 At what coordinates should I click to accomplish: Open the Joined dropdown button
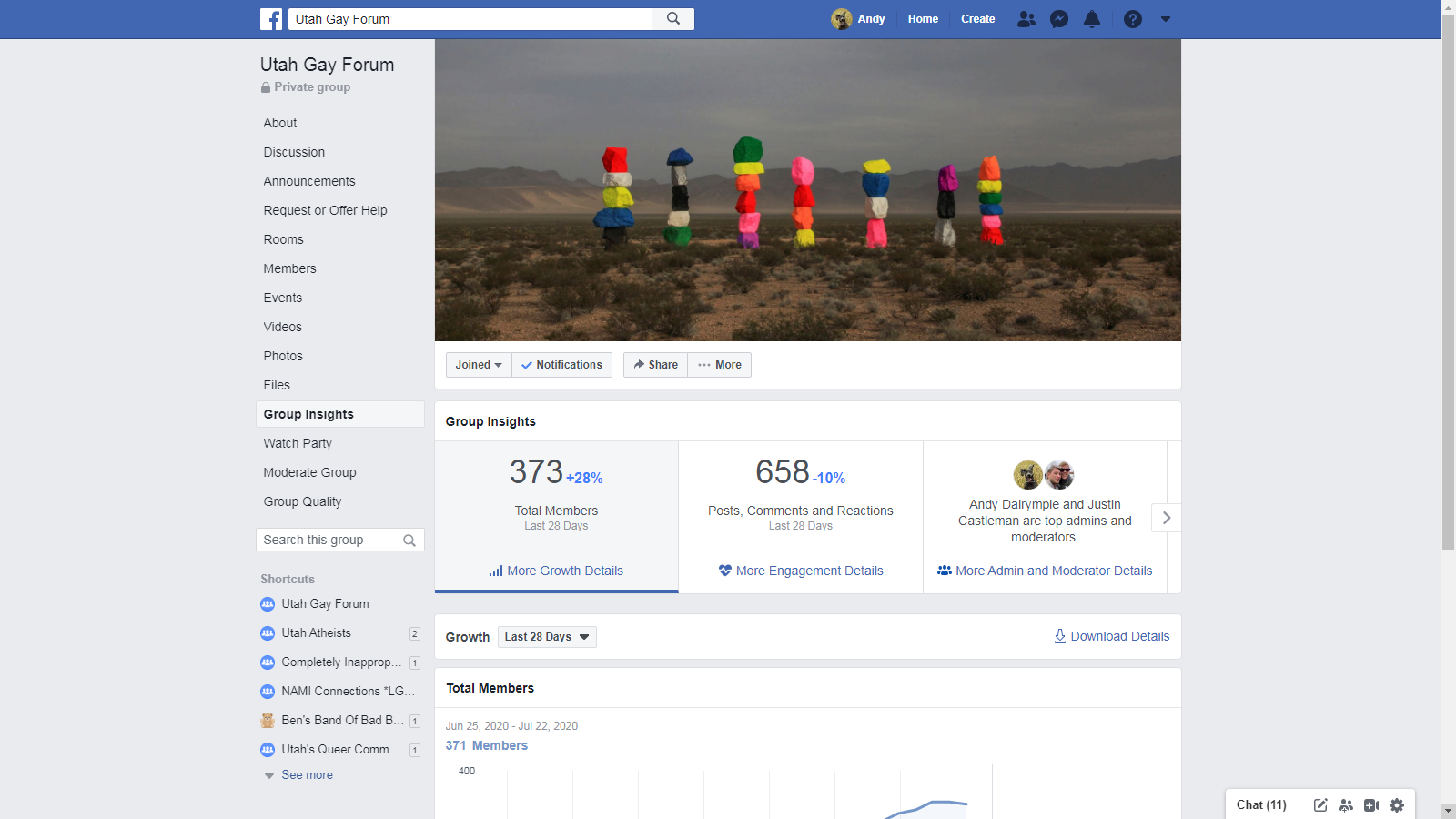pos(479,365)
